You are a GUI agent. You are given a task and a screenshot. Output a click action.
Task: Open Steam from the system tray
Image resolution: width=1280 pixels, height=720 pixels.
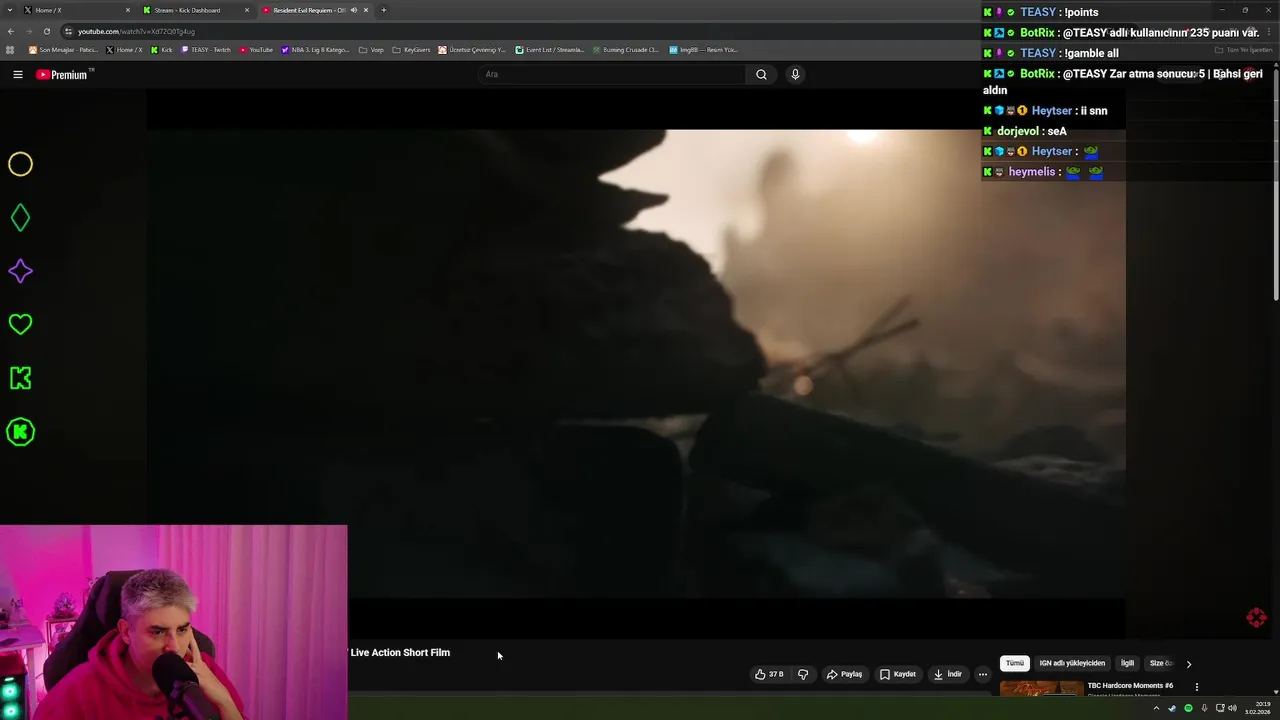tap(1172, 708)
